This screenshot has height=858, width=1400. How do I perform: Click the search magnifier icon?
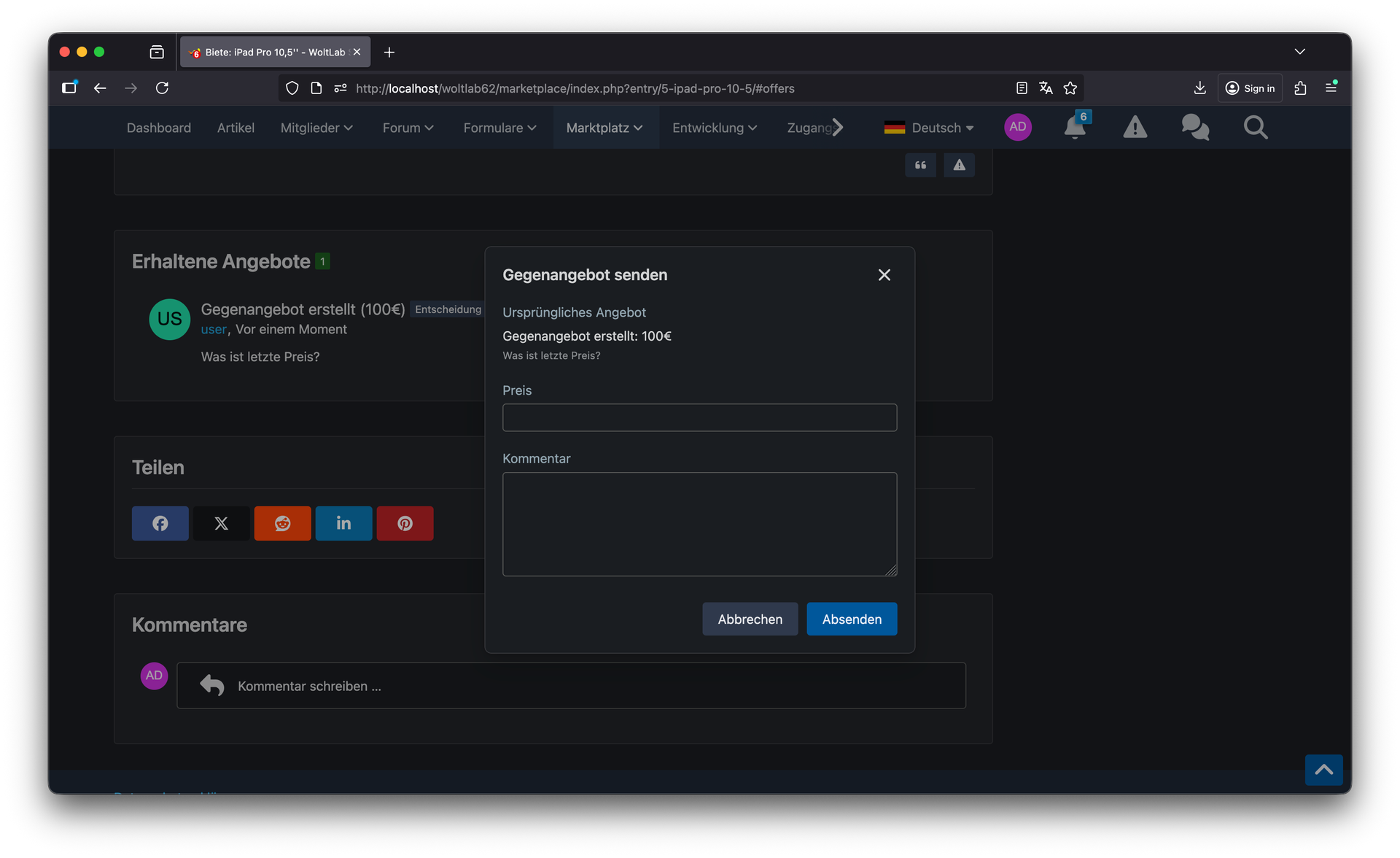pos(1255,128)
